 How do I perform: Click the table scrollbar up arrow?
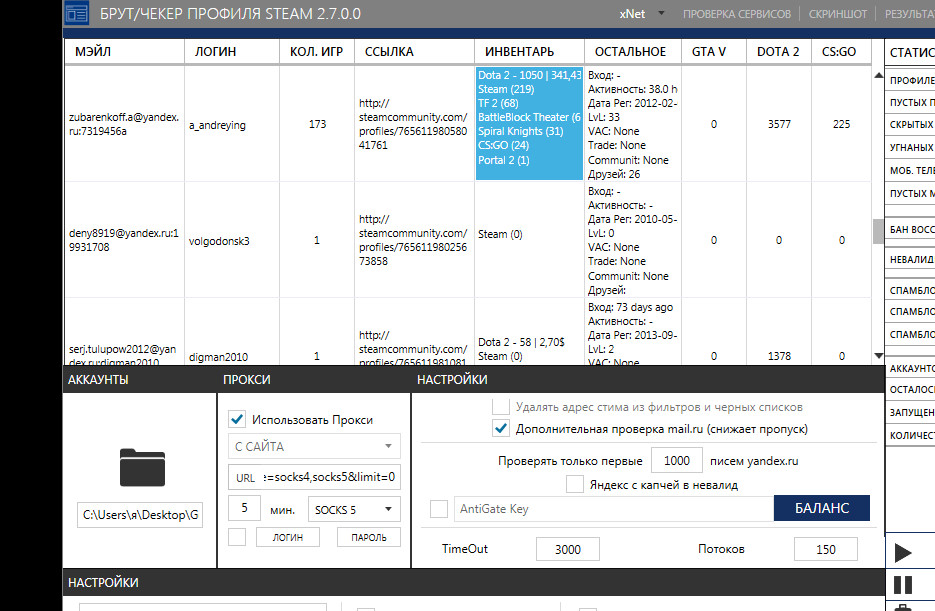click(878, 76)
